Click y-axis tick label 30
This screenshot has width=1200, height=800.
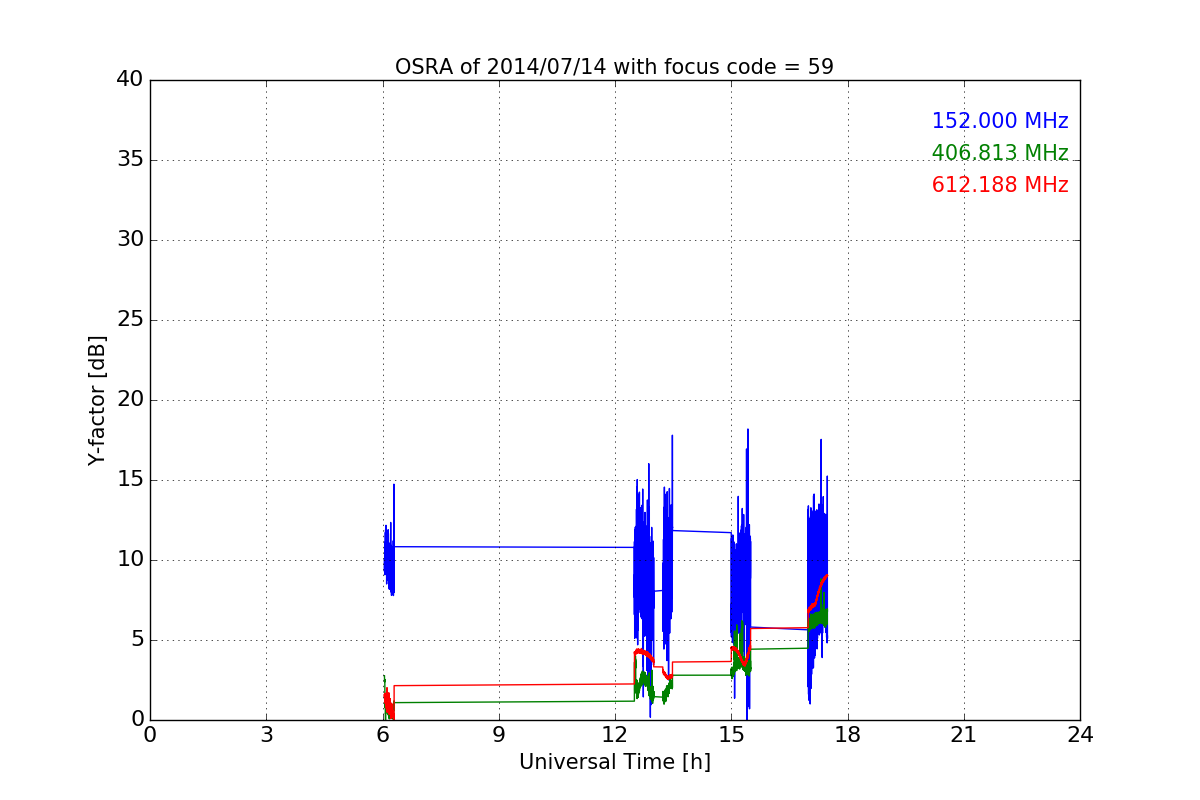(x=130, y=240)
